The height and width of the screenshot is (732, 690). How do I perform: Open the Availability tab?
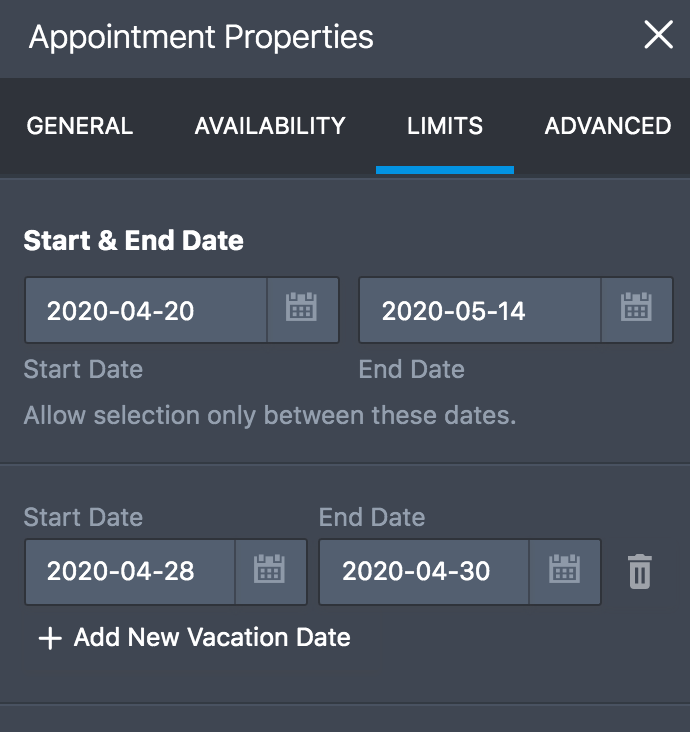click(x=270, y=126)
